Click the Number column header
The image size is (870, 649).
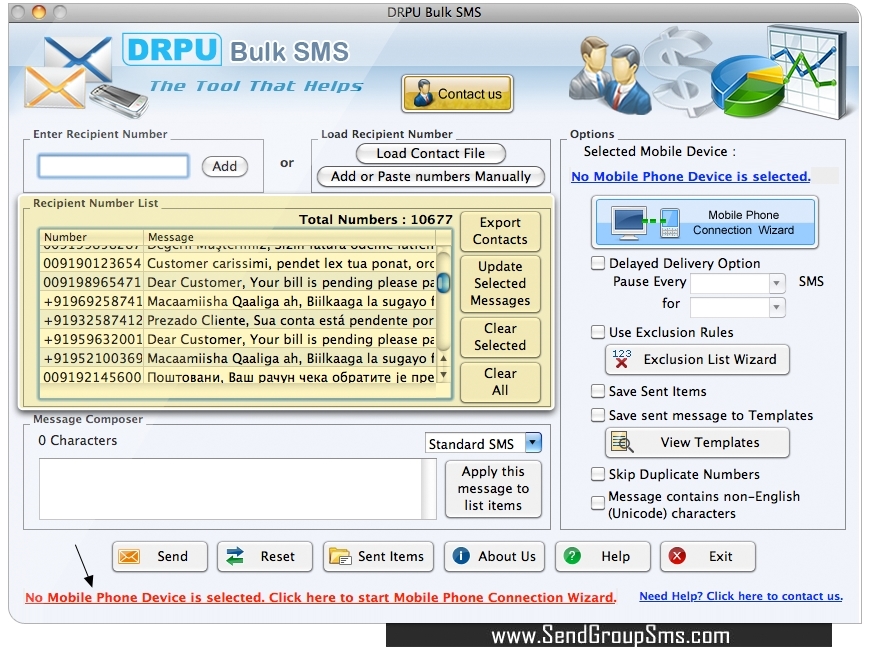click(92, 237)
